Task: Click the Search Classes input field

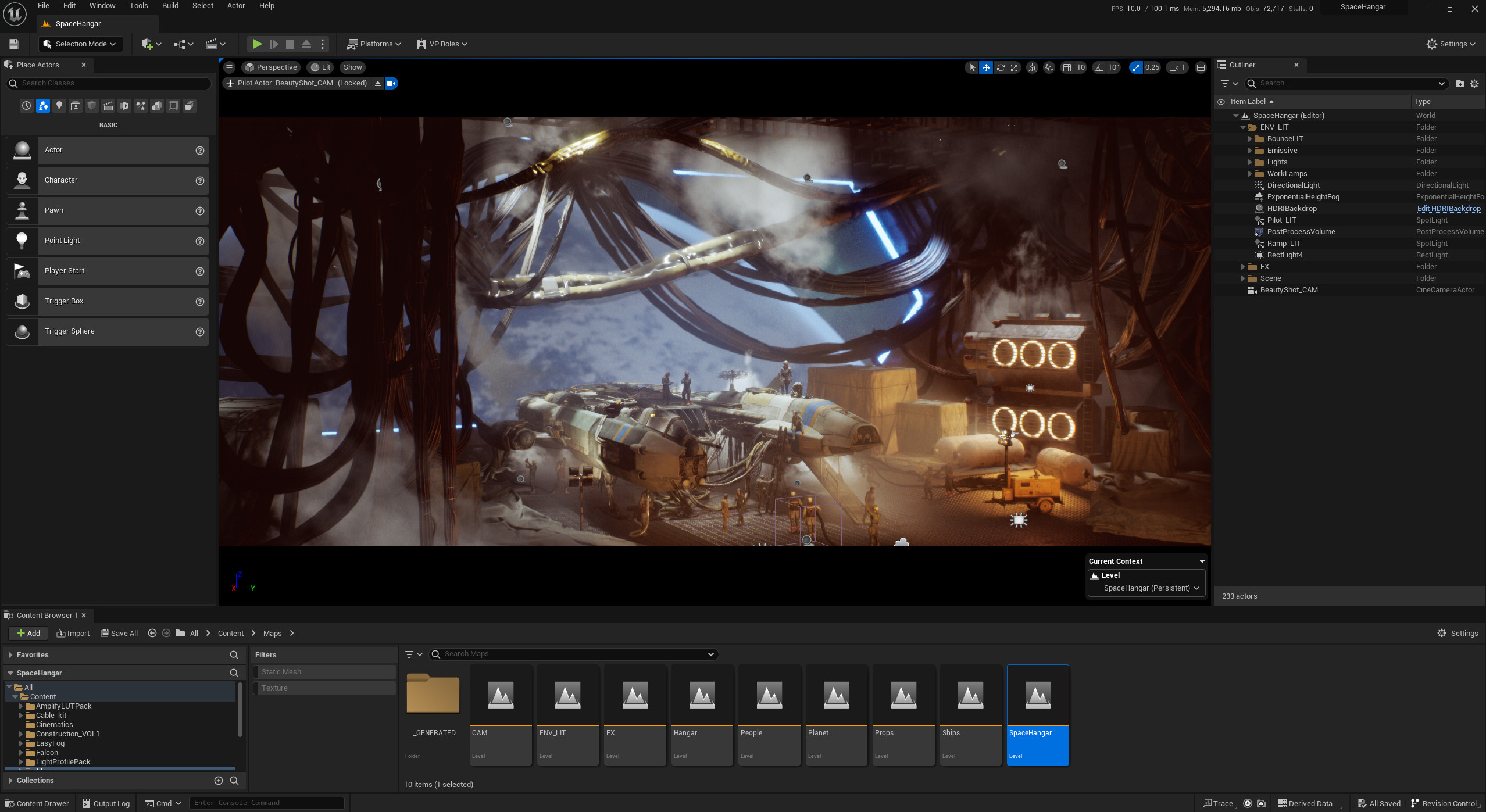Action: (109, 84)
